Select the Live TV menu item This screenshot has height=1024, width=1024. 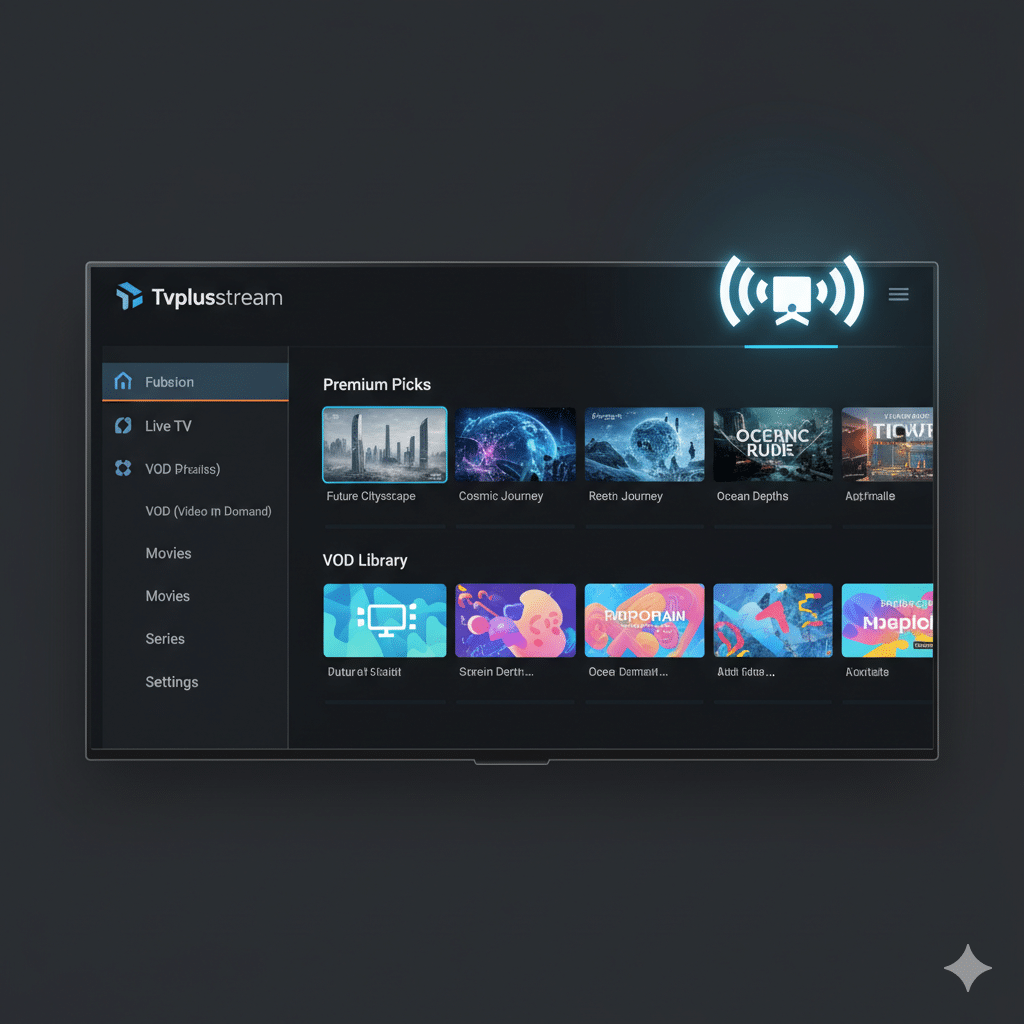168,426
